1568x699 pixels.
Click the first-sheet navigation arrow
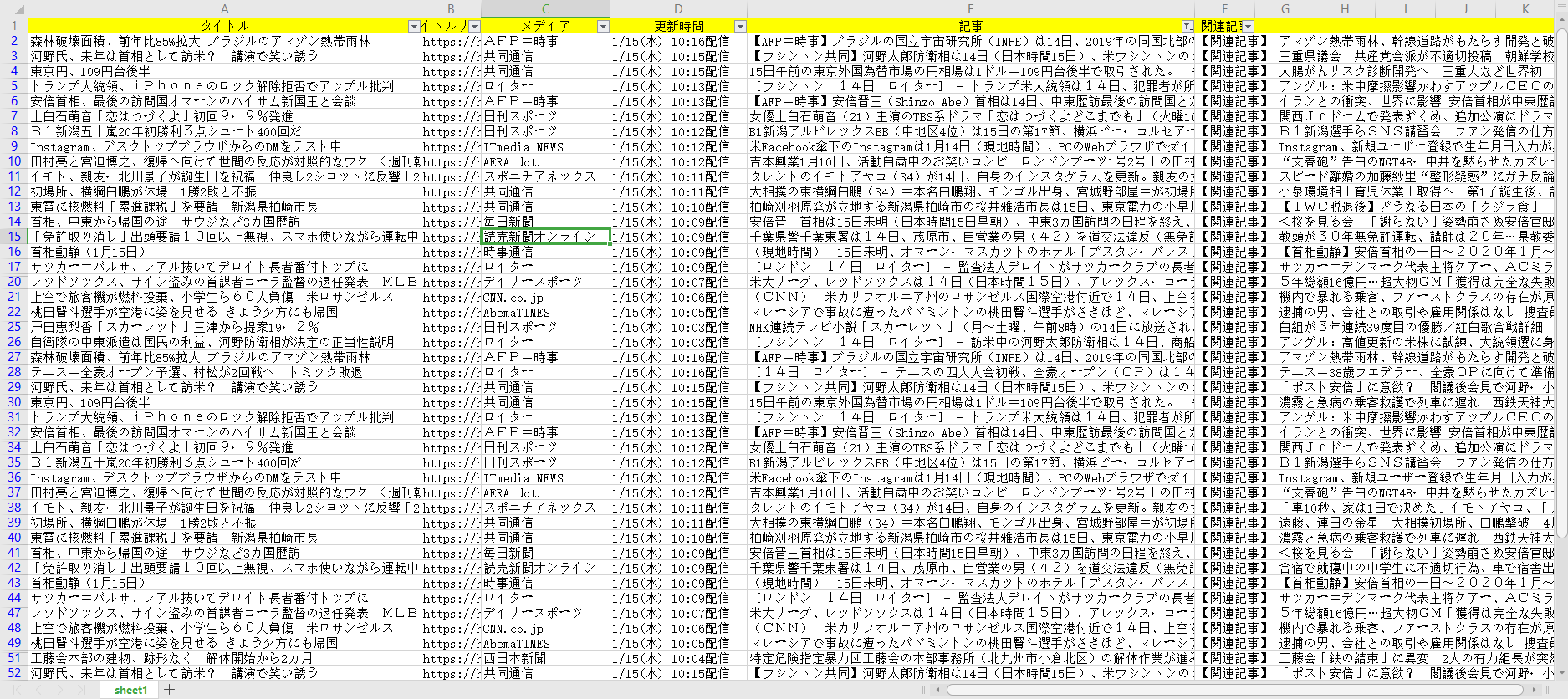(17, 690)
